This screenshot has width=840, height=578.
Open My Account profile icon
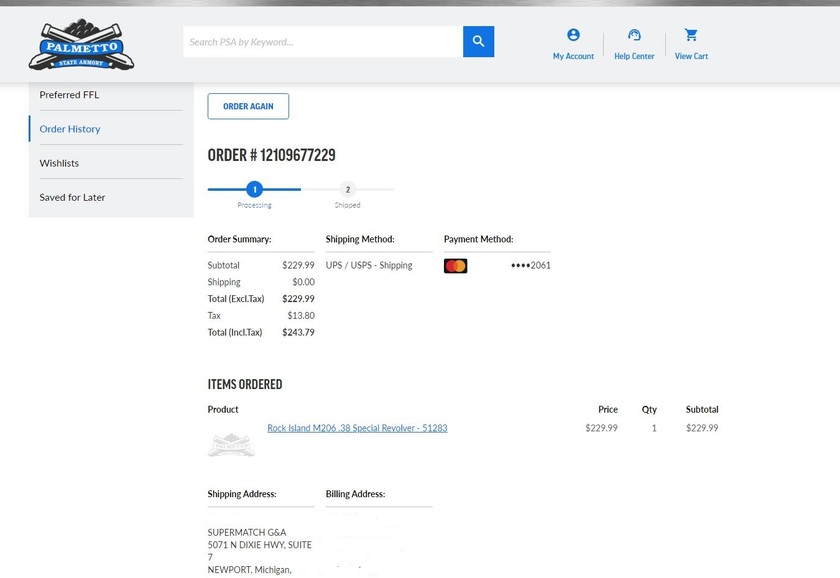coord(573,35)
